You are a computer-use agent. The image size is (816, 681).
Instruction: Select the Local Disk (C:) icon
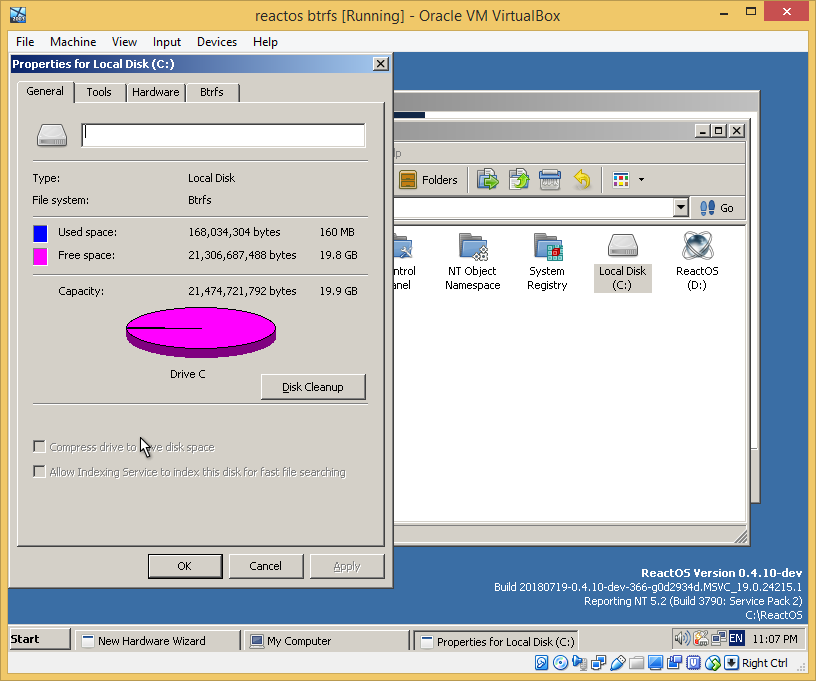(622, 248)
